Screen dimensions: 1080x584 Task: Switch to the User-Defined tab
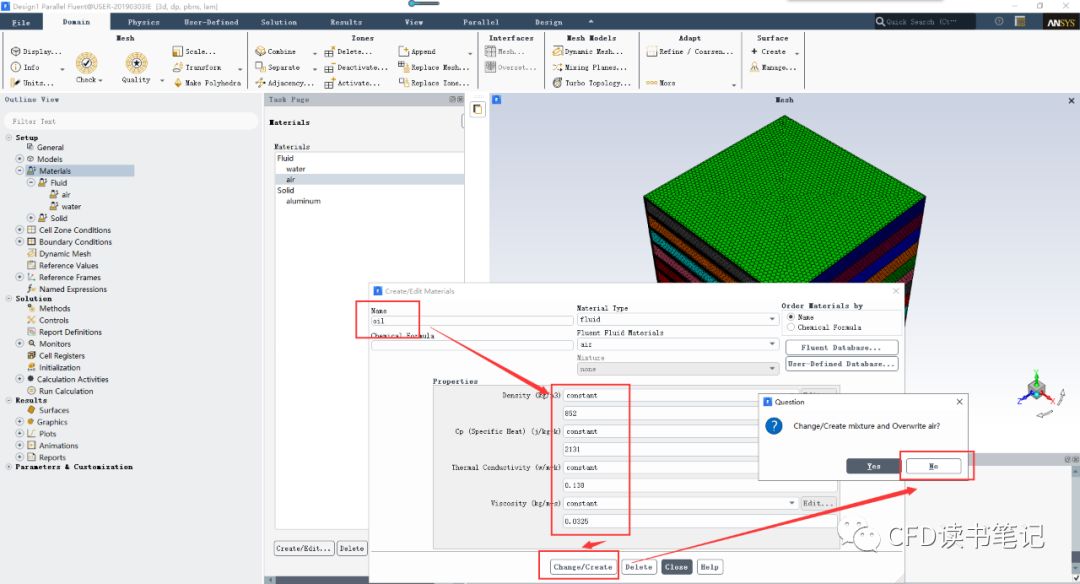pos(211,22)
